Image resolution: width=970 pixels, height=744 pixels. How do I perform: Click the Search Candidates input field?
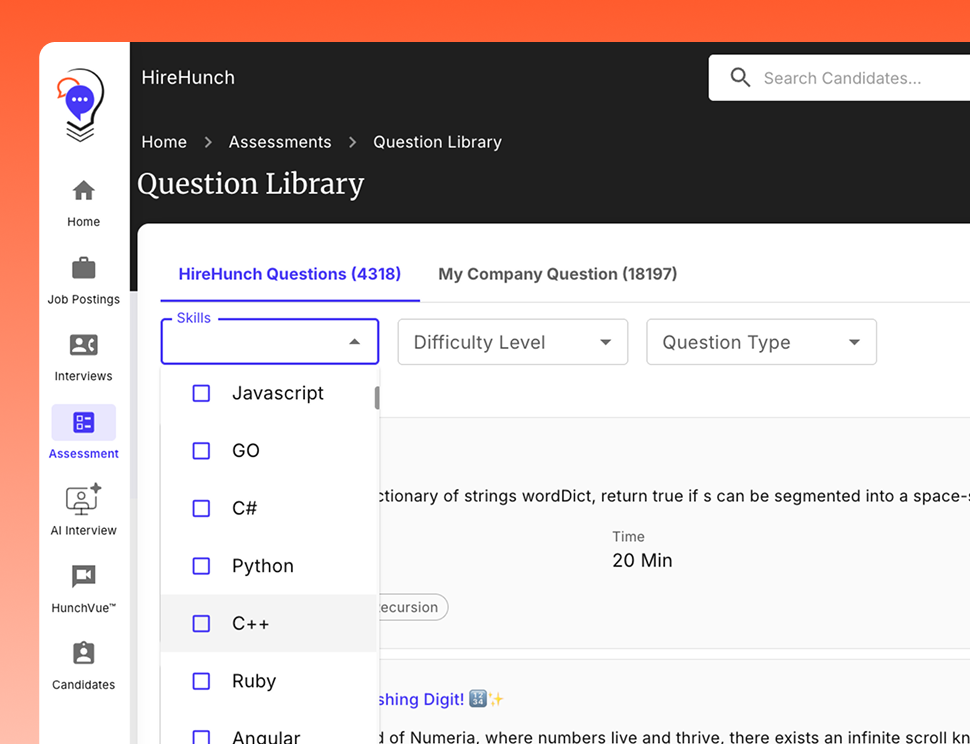(850, 78)
